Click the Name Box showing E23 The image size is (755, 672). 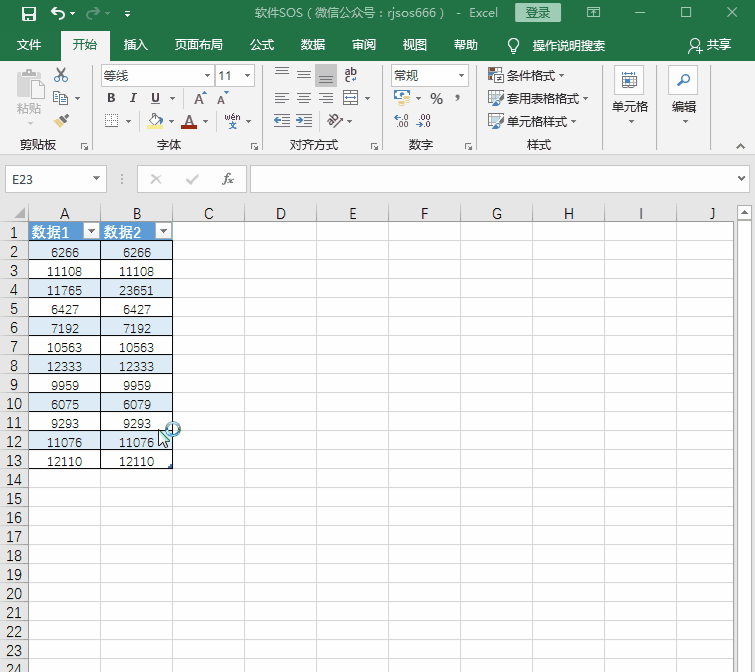56,179
